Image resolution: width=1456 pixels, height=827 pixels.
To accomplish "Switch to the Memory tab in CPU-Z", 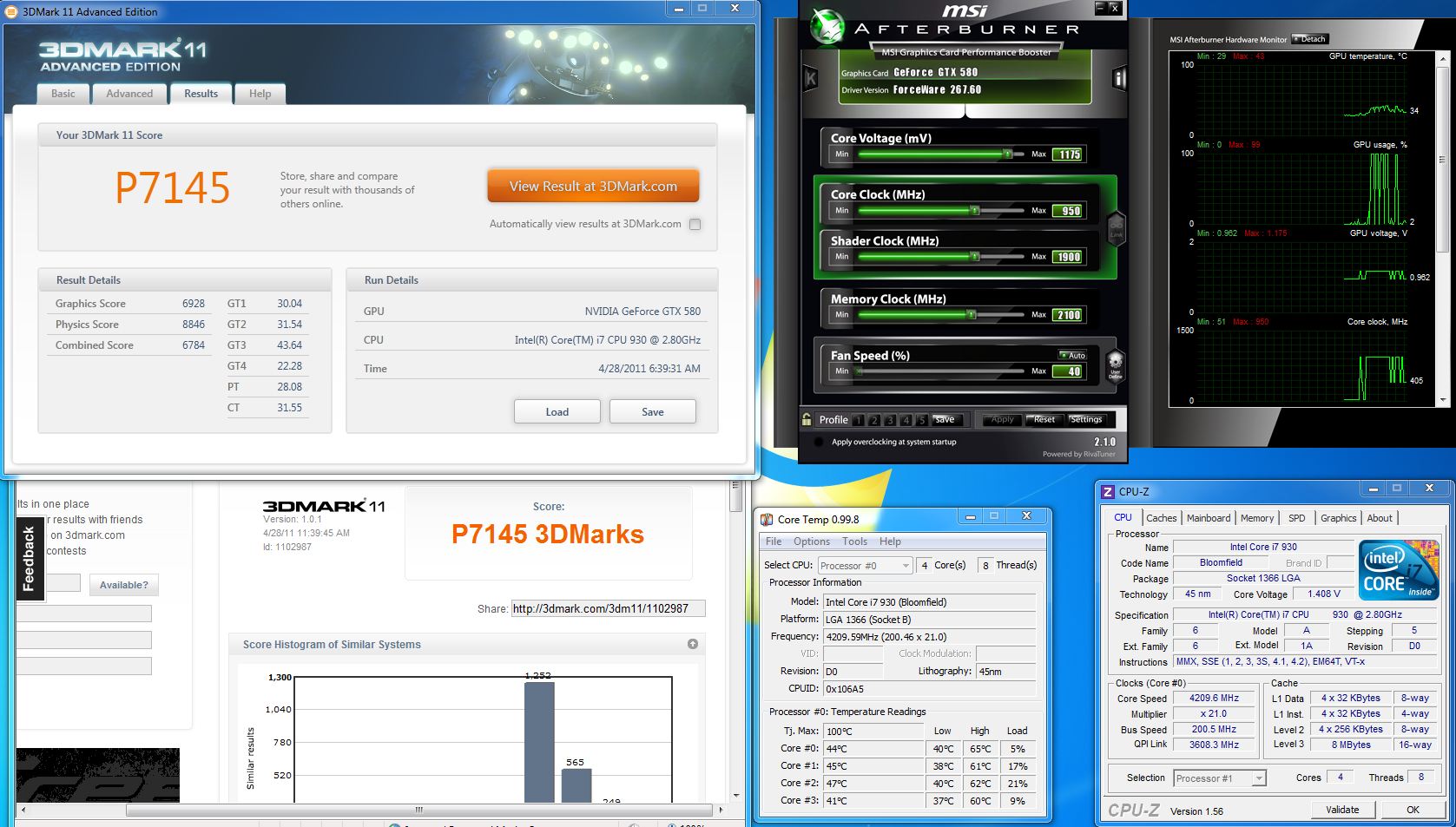I will 1257,518.
